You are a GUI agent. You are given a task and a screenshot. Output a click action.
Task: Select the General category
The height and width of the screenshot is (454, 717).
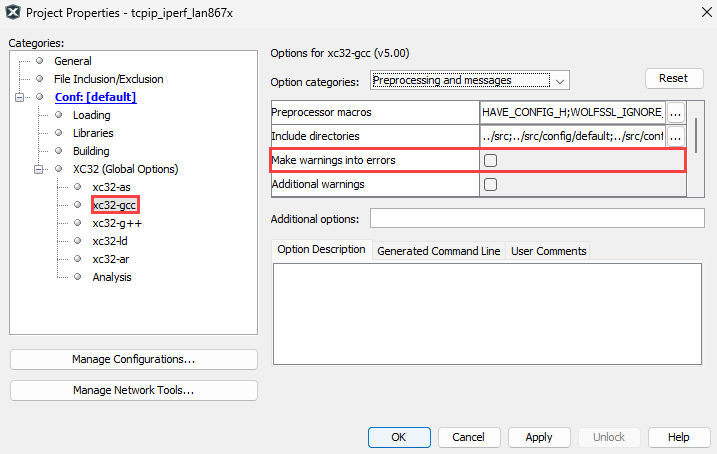[x=72, y=61]
